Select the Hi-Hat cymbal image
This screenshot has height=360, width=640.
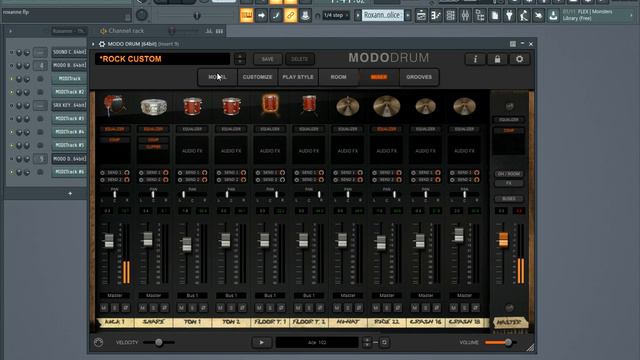coord(348,106)
